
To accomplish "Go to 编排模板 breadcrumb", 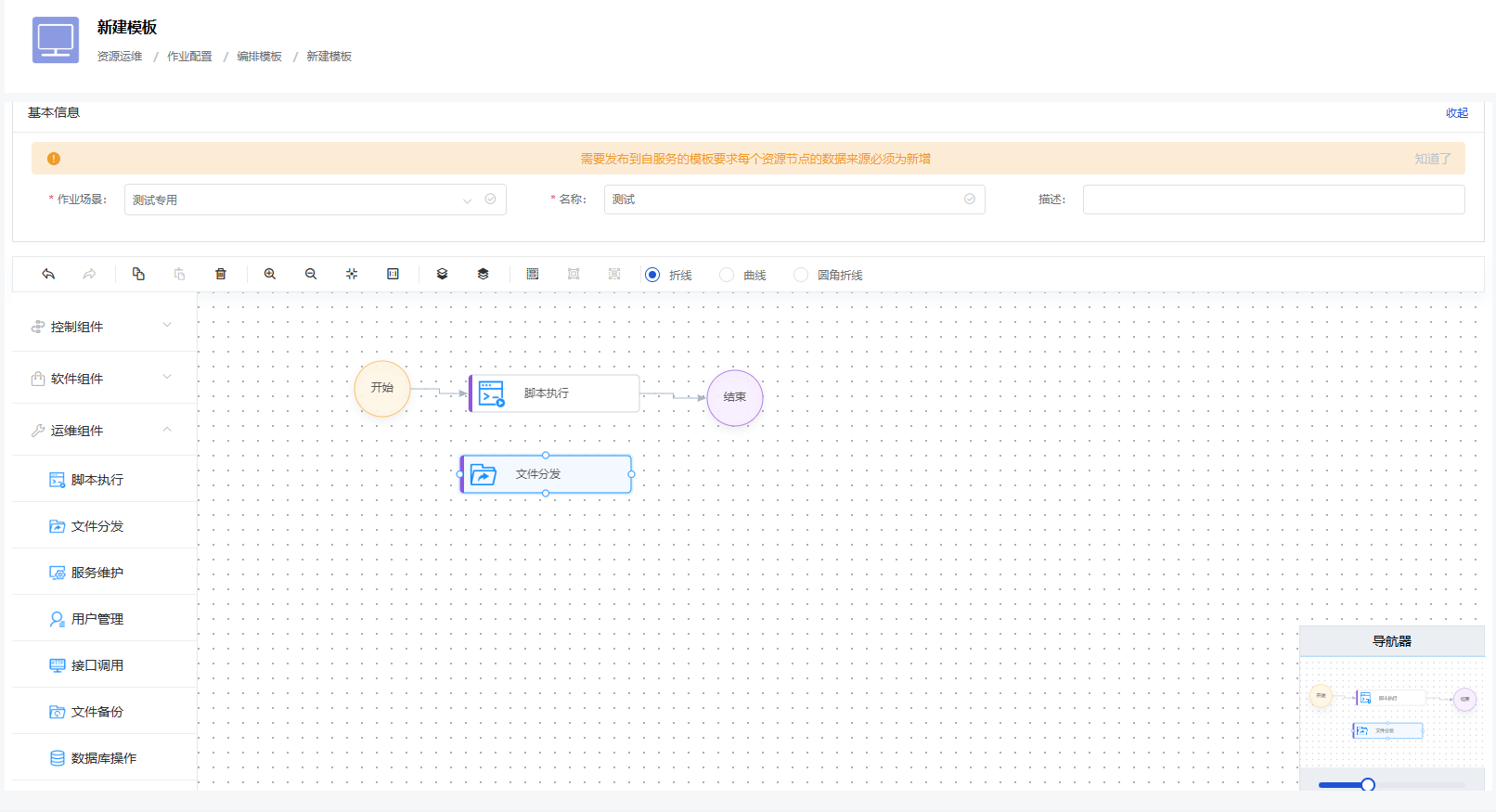I will [259, 57].
